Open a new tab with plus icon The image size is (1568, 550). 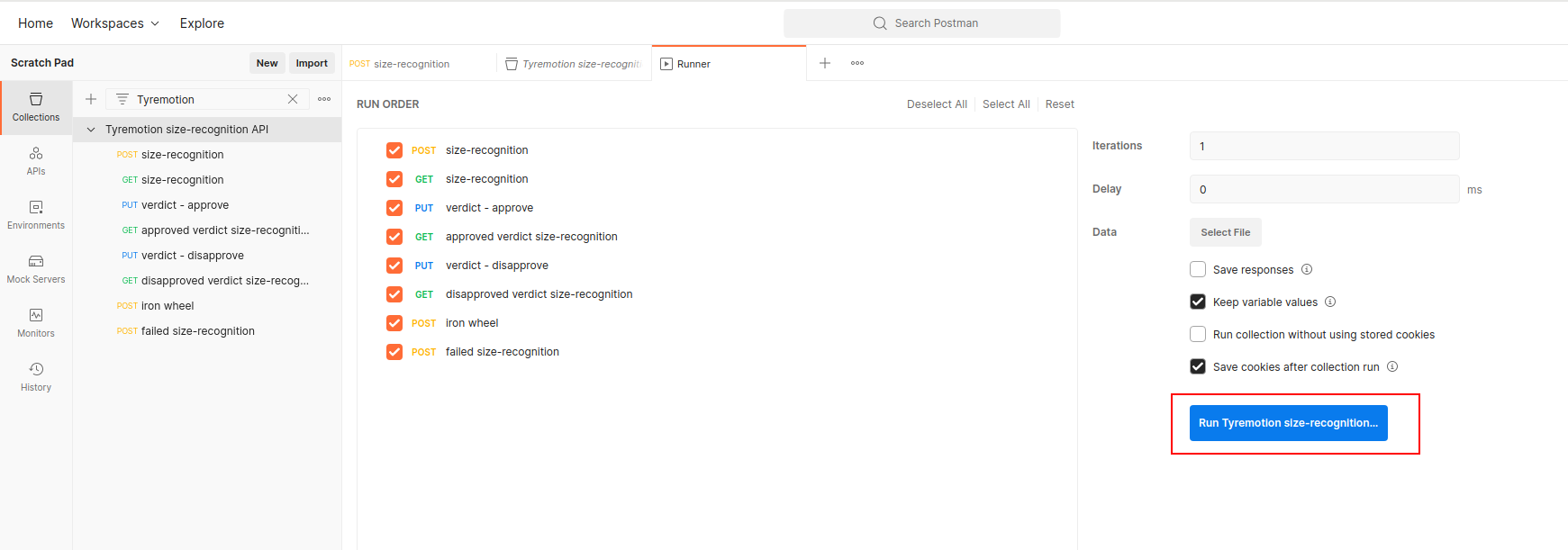point(824,63)
